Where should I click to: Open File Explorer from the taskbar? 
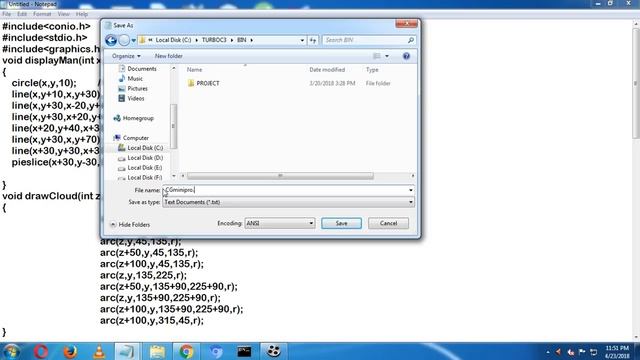coord(157,351)
